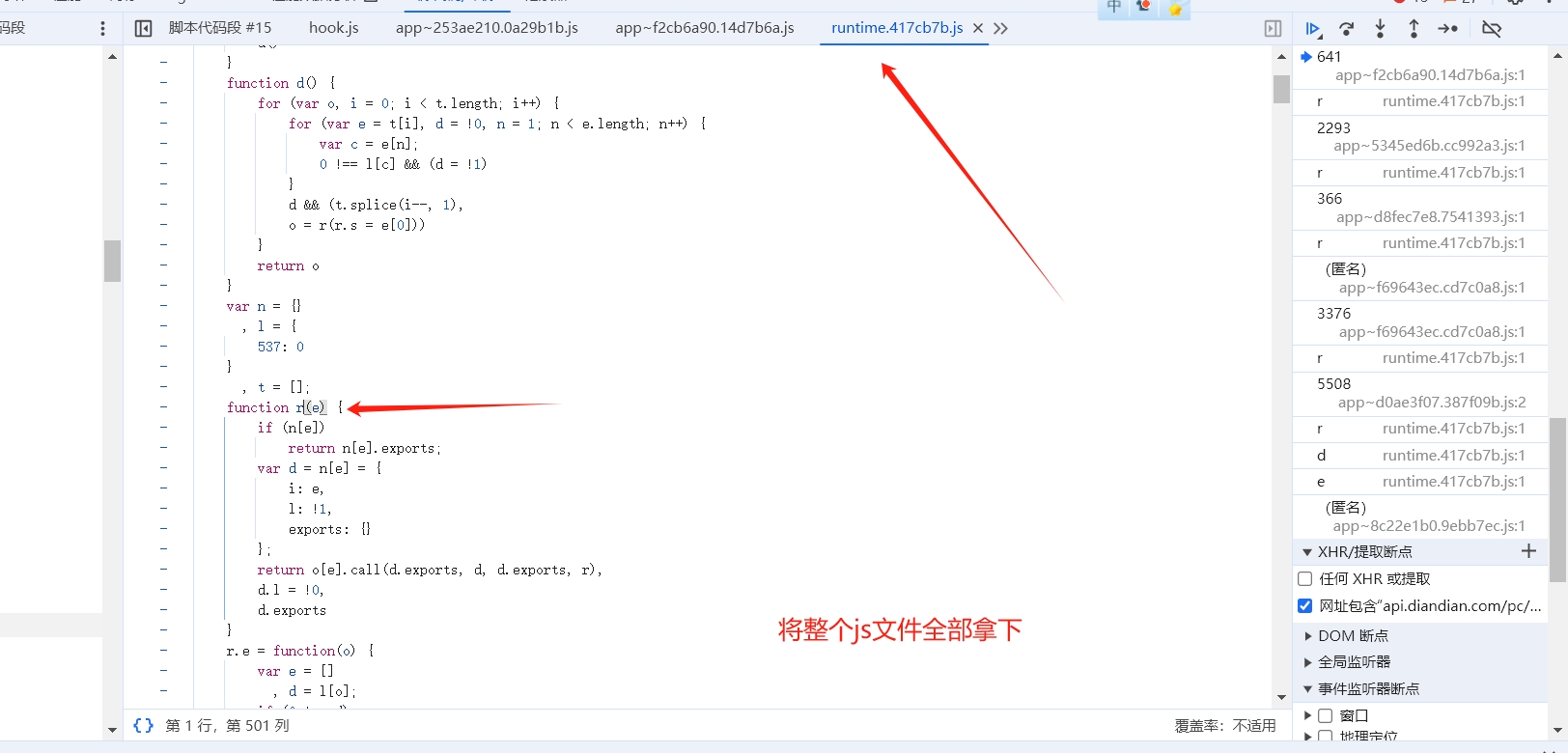Toggle the navigator sidebar panel icon
Viewport: 1568px width, 753px height.
(143, 28)
